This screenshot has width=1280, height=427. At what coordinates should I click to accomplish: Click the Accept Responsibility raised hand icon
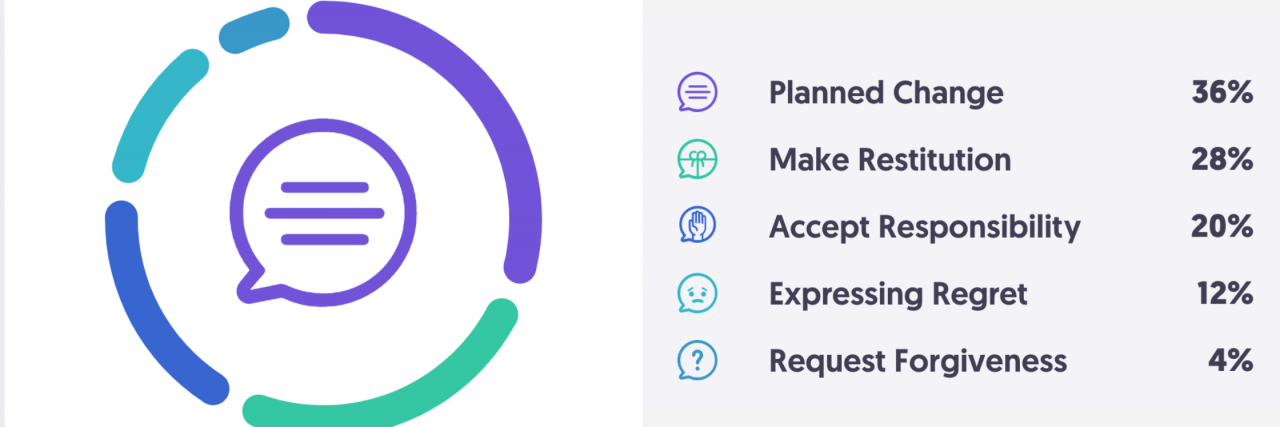click(x=697, y=226)
